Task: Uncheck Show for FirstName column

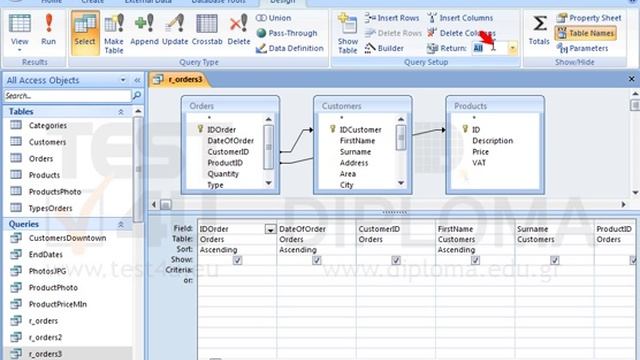Action: pyautogui.click(x=475, y=260)
